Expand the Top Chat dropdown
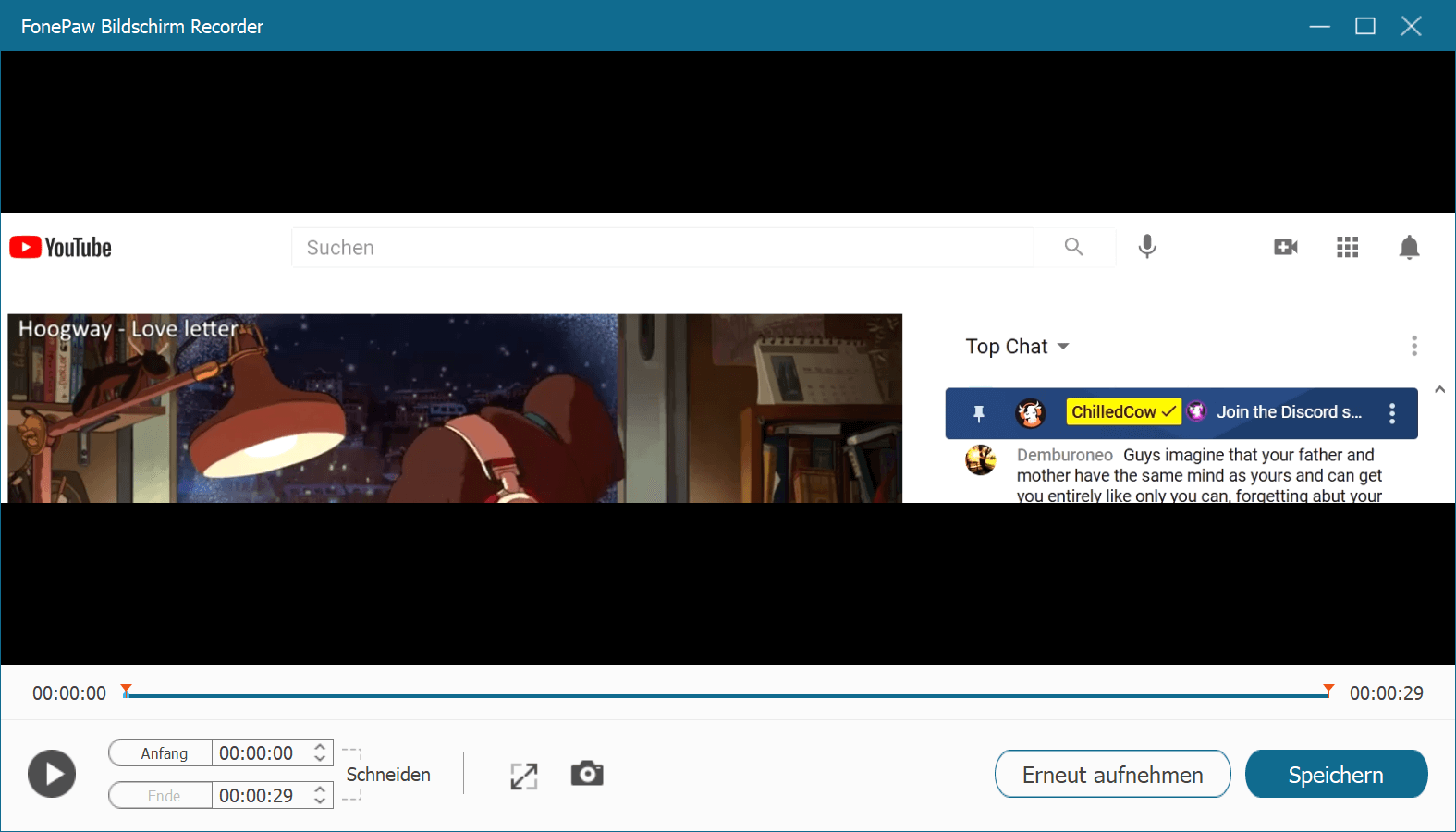Image resolution: width=1456 pixels, height=832 pixels. (1017, 347)
